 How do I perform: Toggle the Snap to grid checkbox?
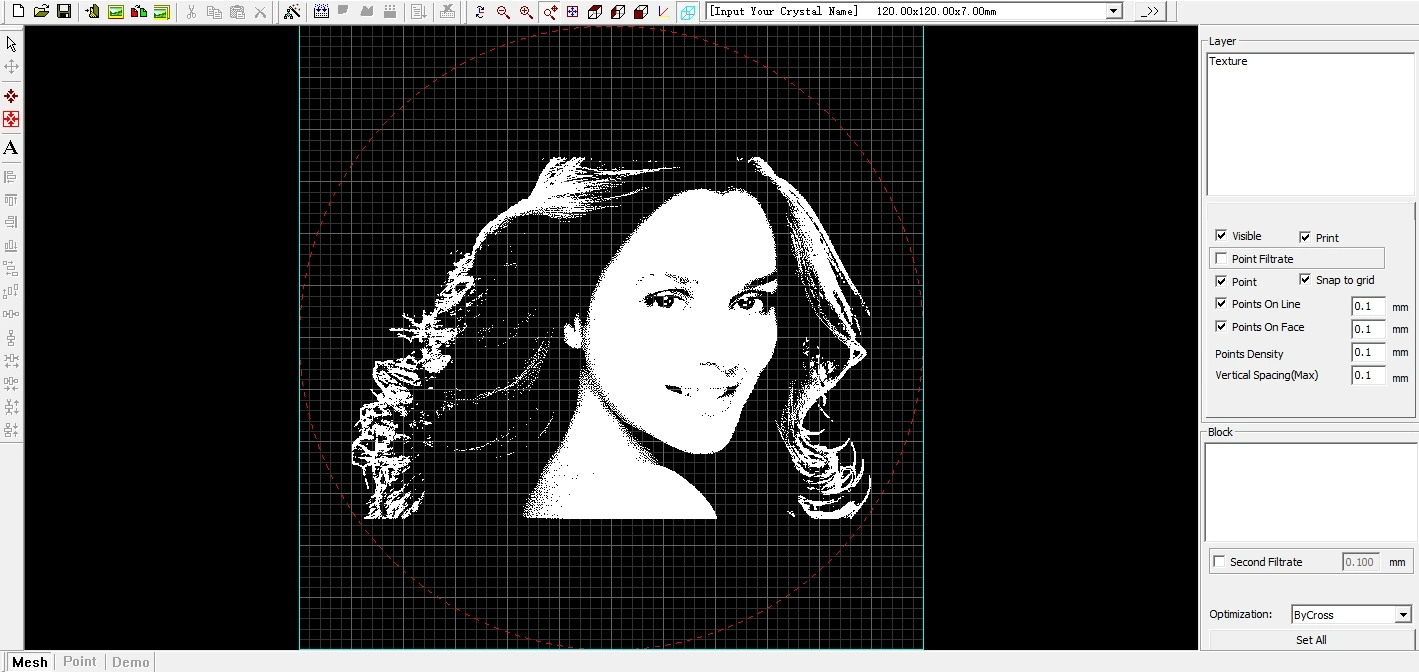pyautogui.click(x=1305, y=280)
